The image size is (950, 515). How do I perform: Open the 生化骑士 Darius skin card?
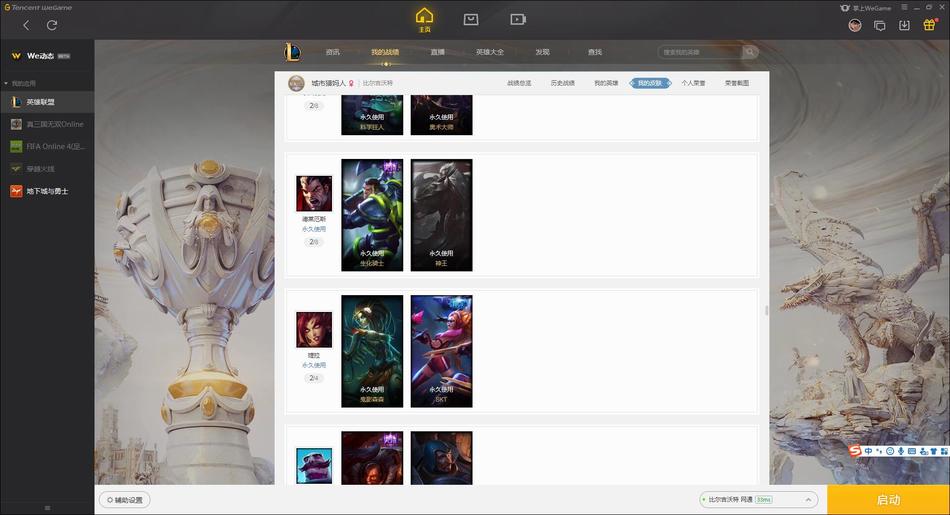(x=372, y=215)
